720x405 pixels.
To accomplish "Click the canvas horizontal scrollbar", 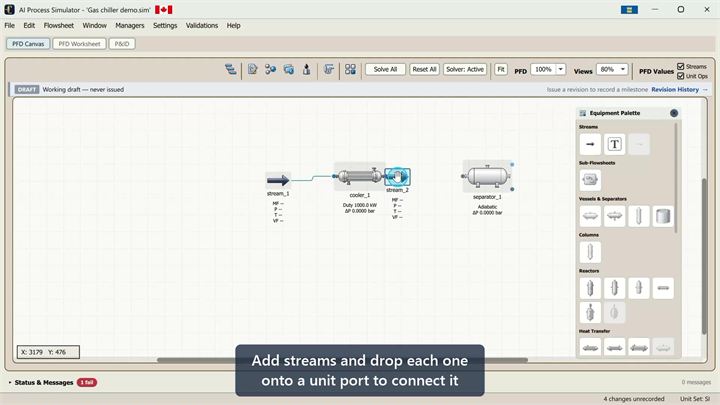I will tap(342, 360).
